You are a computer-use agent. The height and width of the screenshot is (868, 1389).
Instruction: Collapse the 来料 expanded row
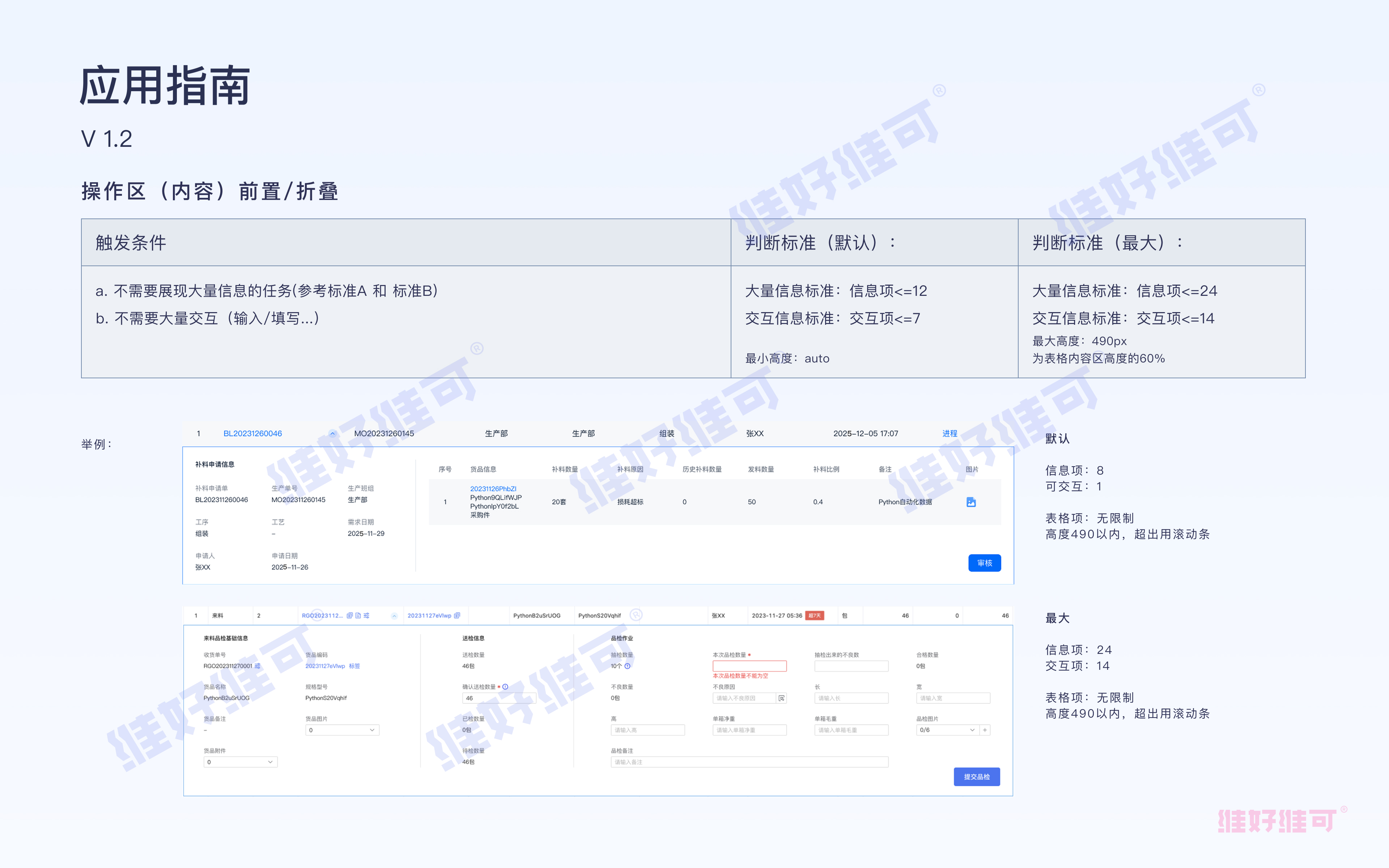tap(394, 616)
